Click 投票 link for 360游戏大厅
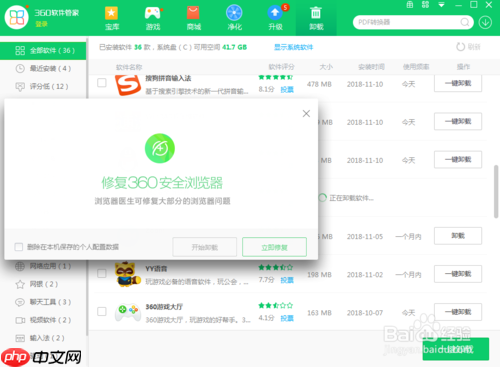Image resolution: width=500 pixels, height=367 pixels. (x=287, y=318)
